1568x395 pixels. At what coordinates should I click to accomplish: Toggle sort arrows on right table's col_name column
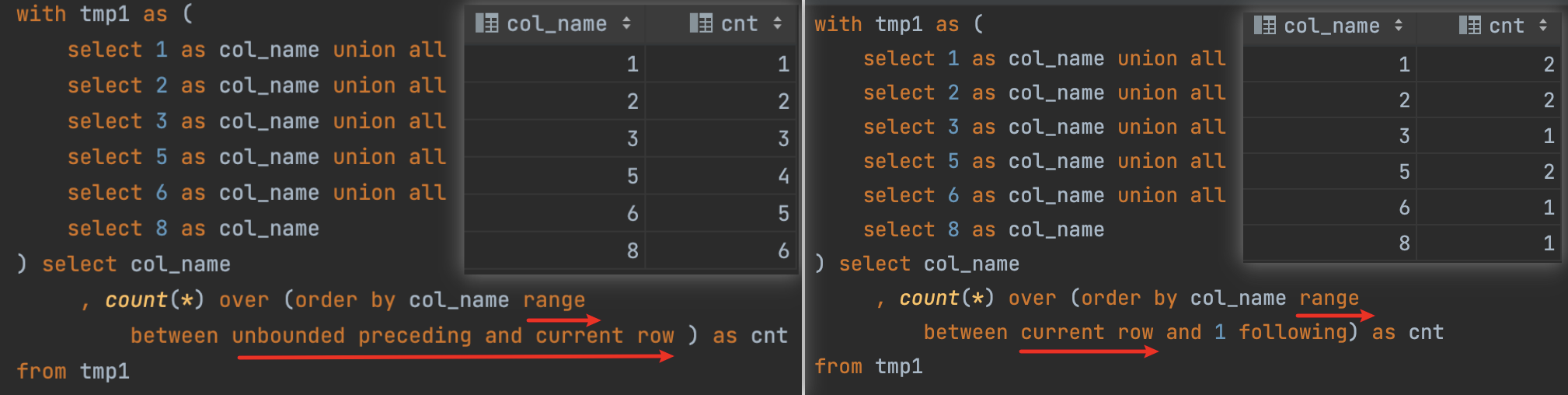pyautogui.click(x=1399, y=26)
